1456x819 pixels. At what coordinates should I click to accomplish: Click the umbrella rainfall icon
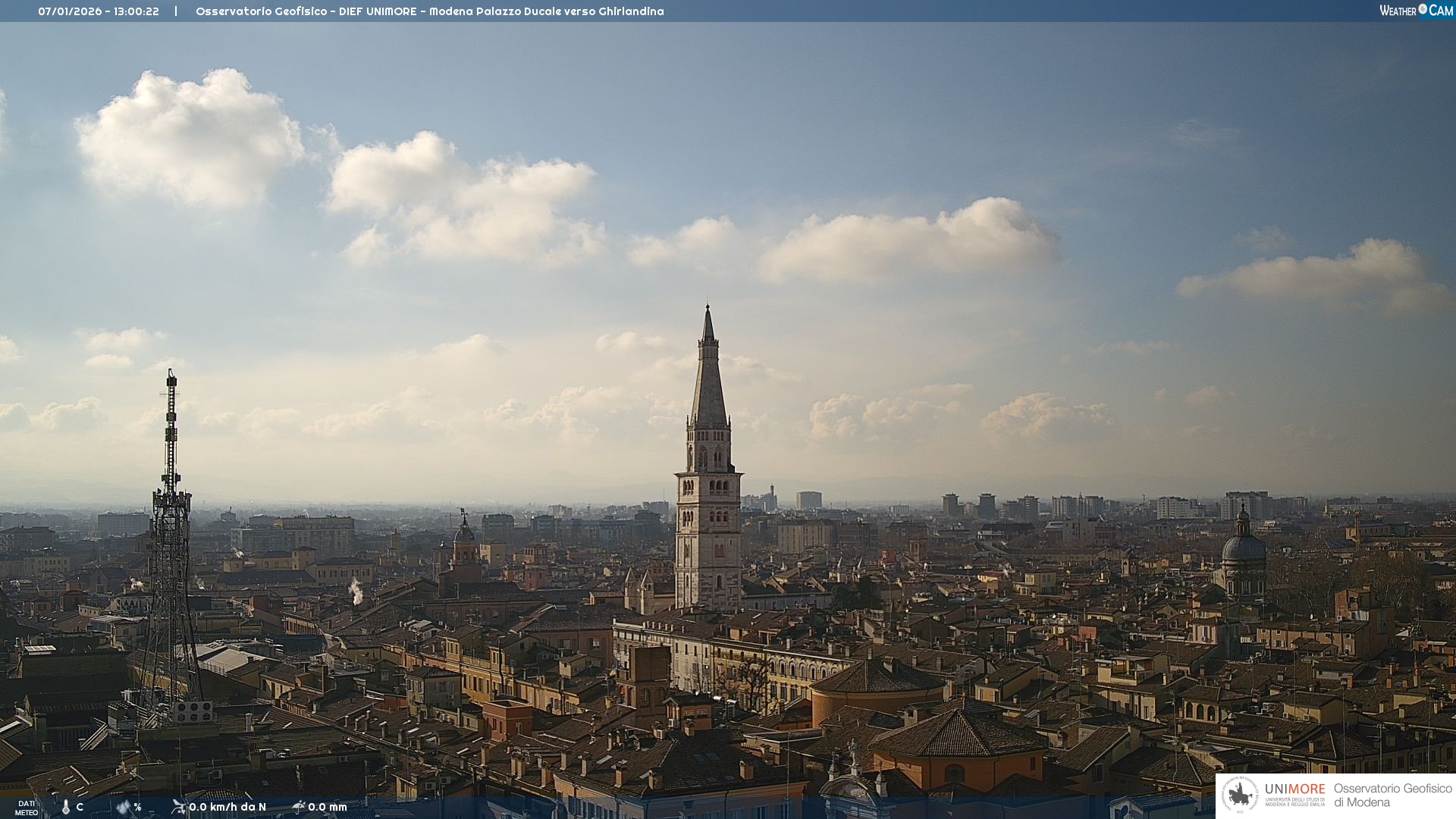(x=299, y=807)
